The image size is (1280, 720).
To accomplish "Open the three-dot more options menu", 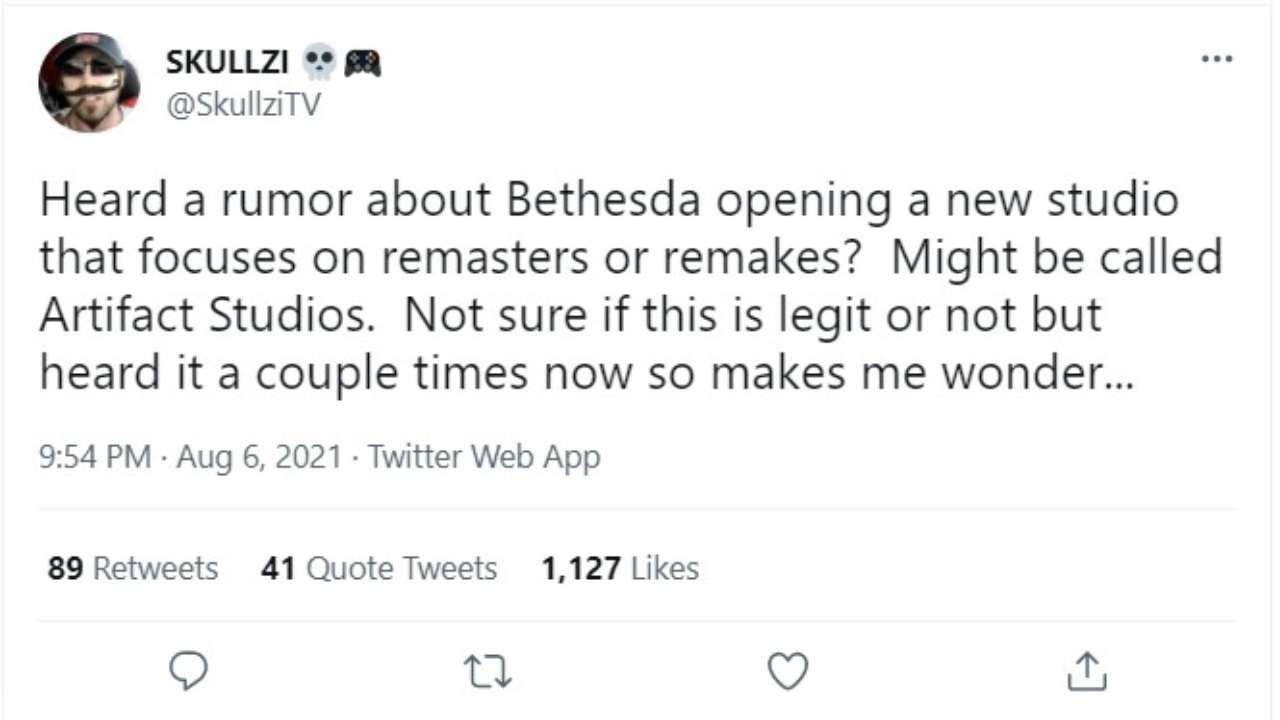I will [x=1216, y=59].
